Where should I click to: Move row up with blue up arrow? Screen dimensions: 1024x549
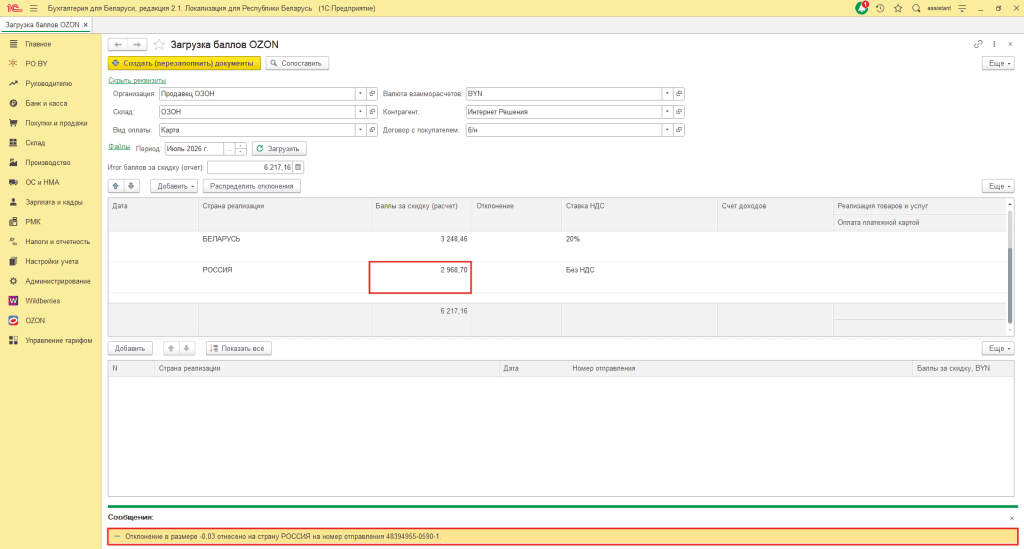[x=116, y=186]
